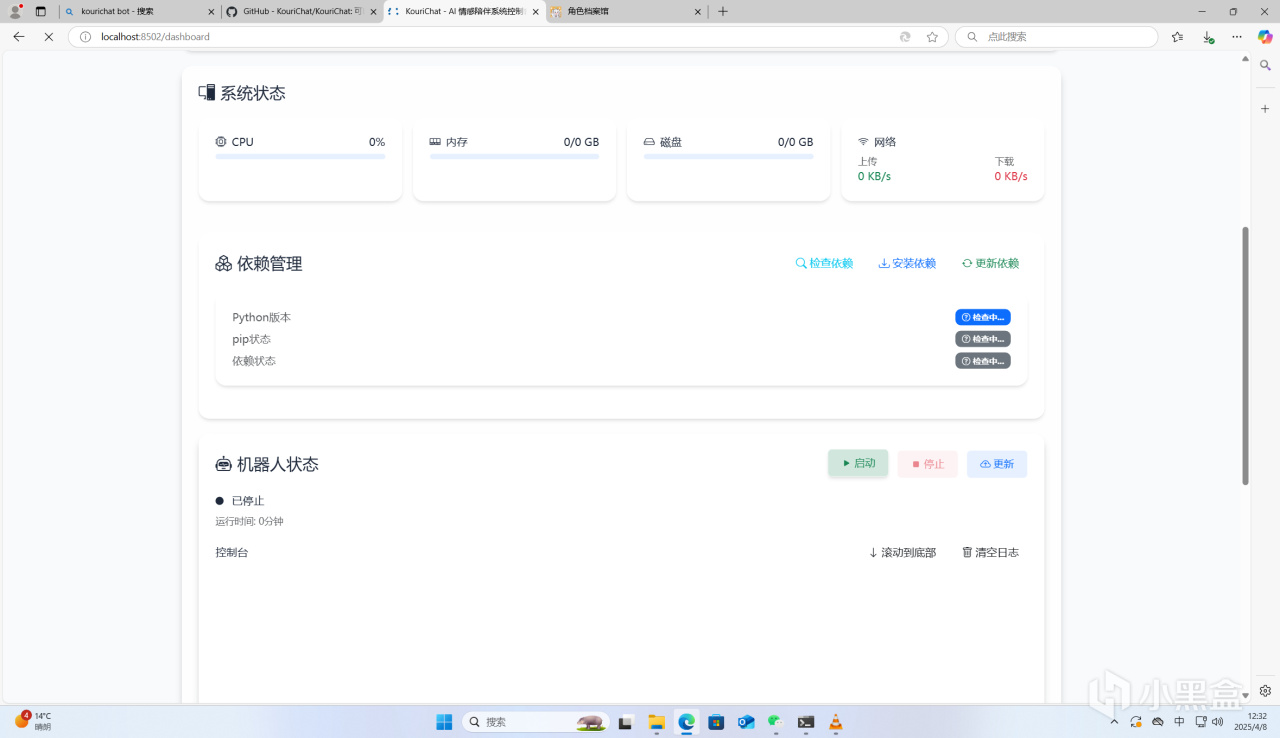
Task: Click the Microsoft Edge taskbar icon
Action: pyautogui.click(x=686, y=722)
